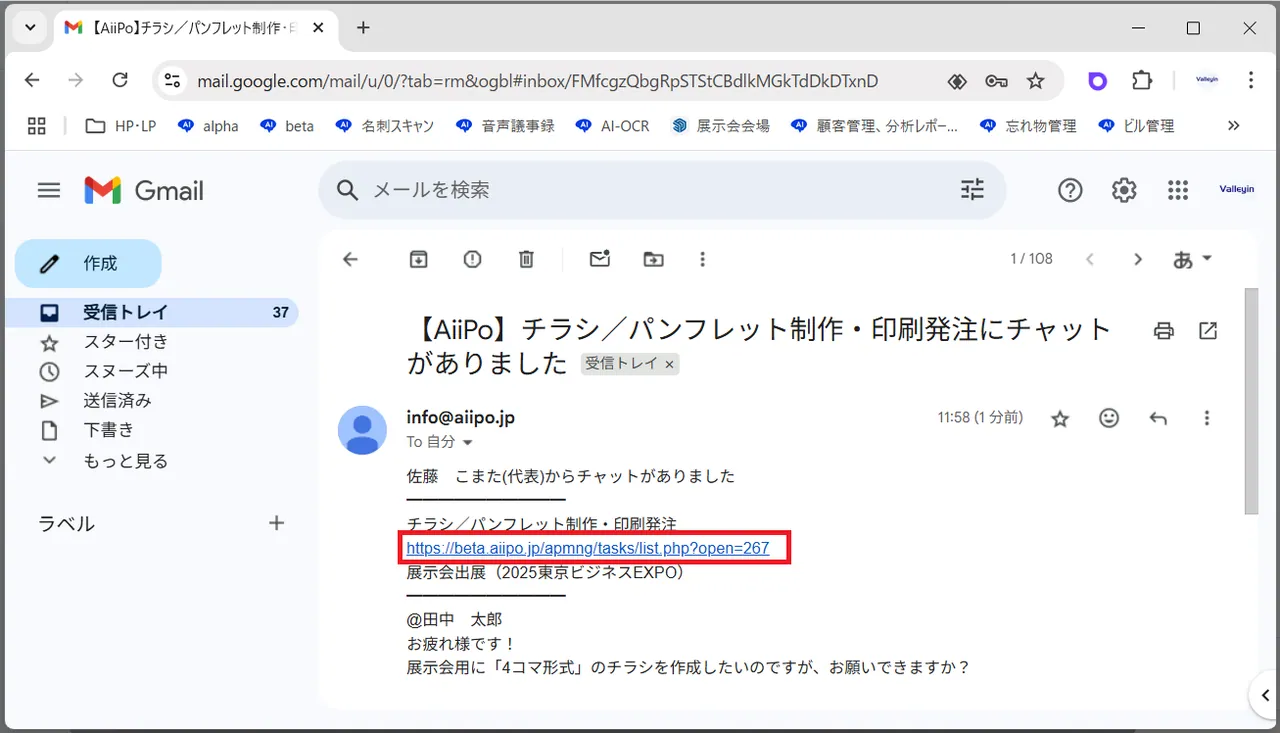Open the Google apps grid
Image resolution: width=1280 pixels, height=733 pixels.
point(1178,190)
